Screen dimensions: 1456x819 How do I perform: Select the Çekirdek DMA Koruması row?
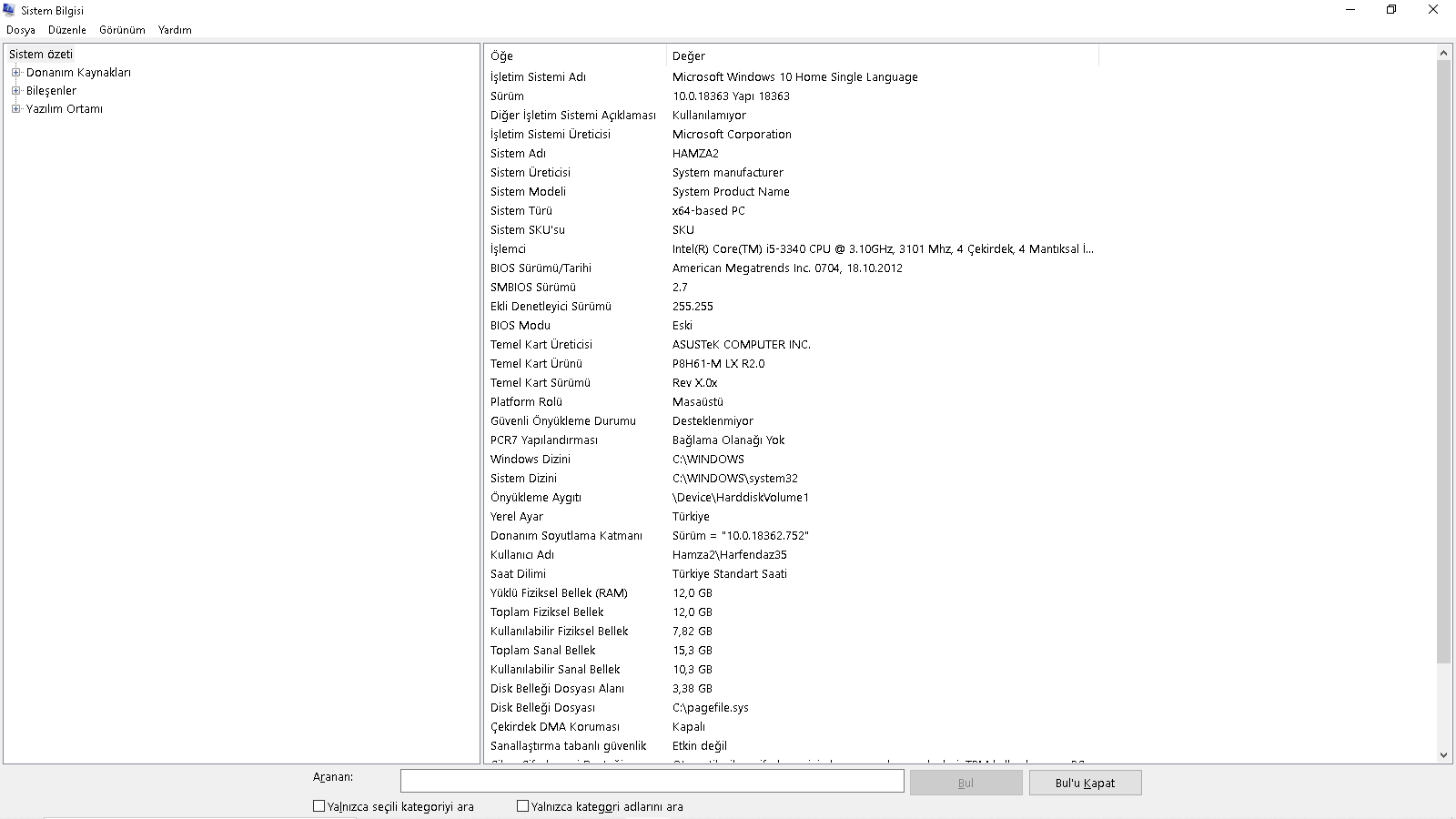[x=792, y=727]
